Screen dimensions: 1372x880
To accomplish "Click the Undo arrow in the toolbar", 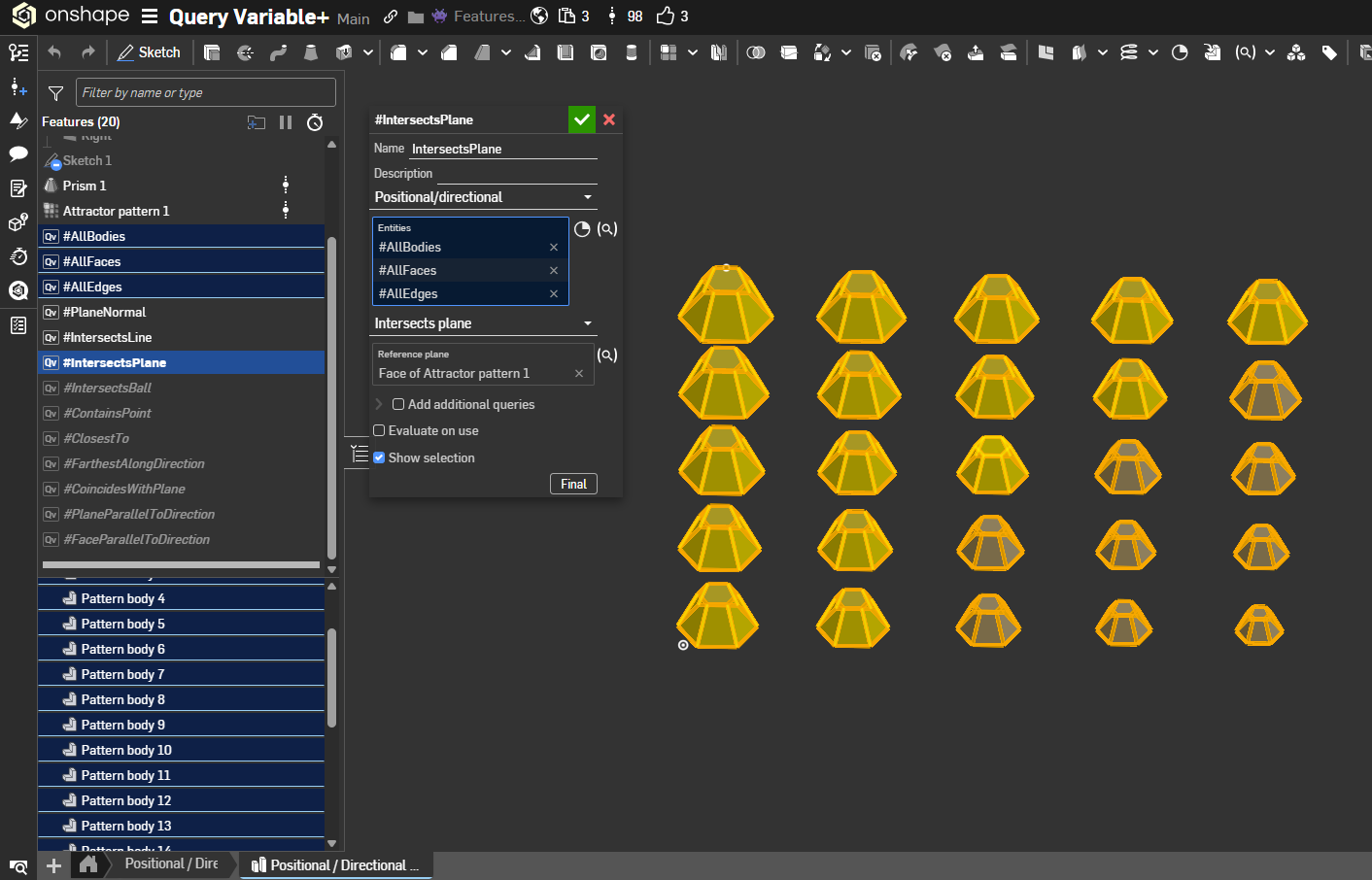I will (x=54, y=52).
